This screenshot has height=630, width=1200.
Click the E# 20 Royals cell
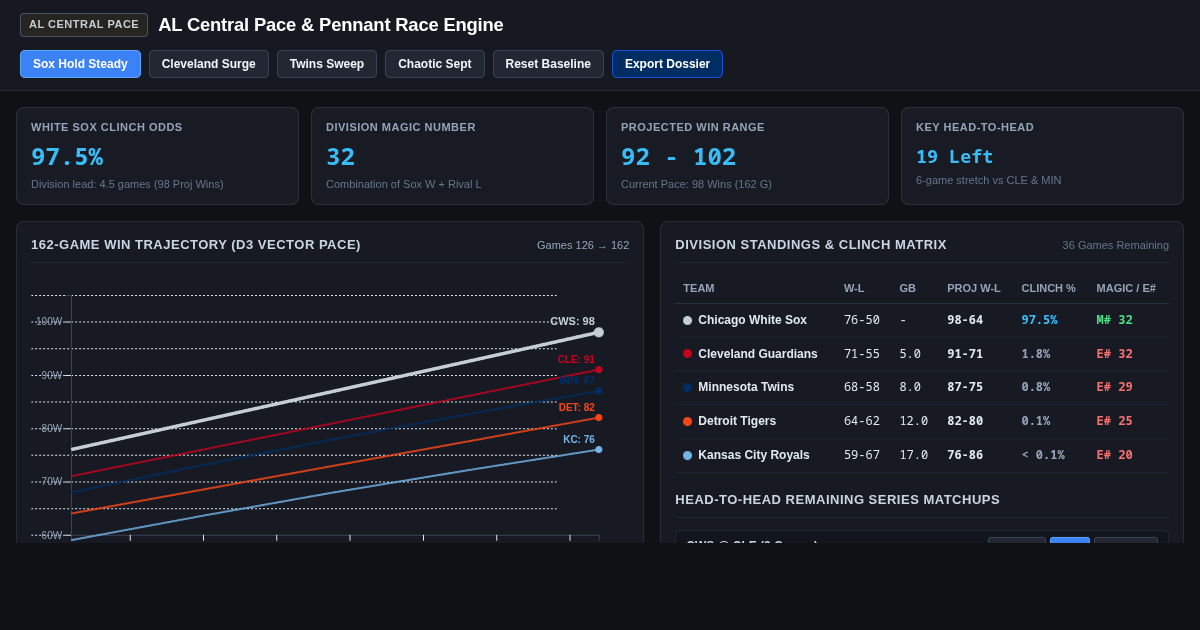coord(1114,456)
